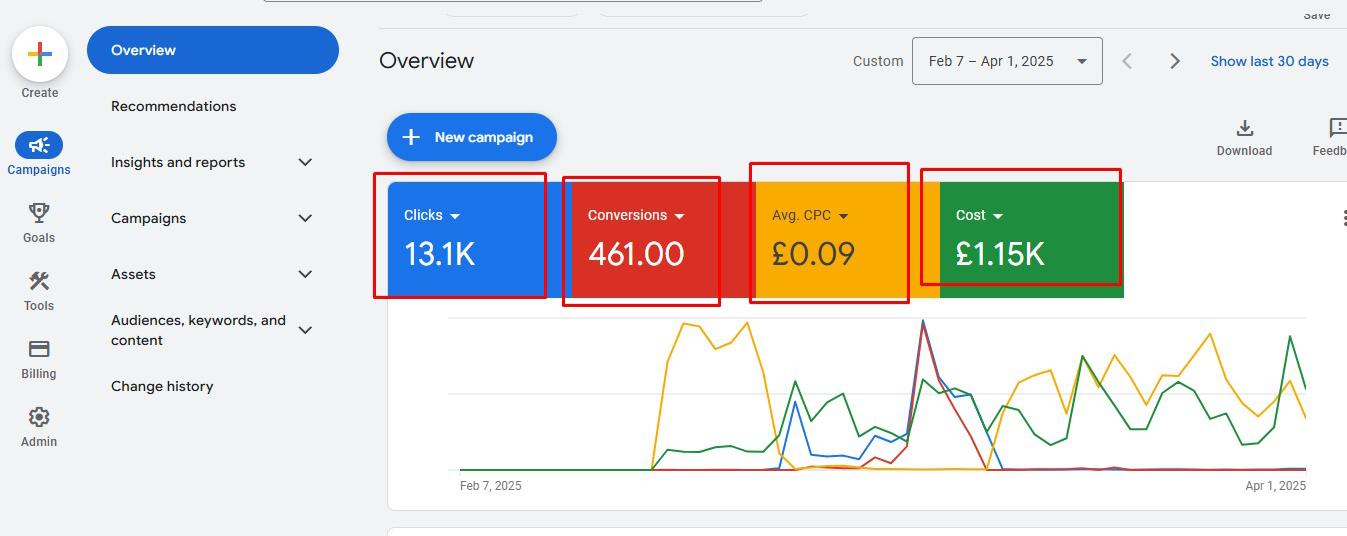The width and height of the screenshot is (1347, 536).
Task: Click the Show last 30 days link
Action: 1269,61
